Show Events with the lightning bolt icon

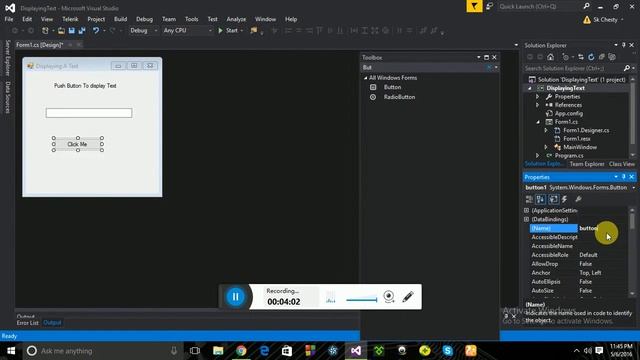[x=565, y=199]
